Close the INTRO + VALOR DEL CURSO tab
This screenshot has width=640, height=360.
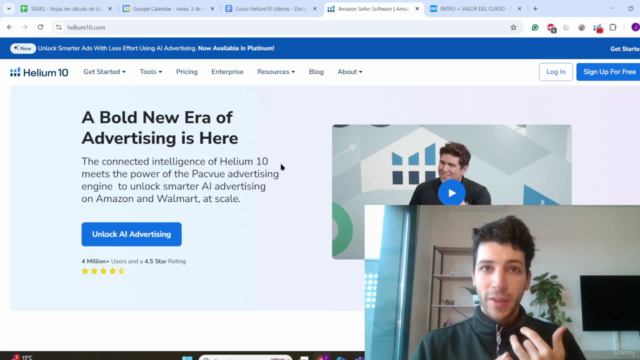pyautogui.click(x=520, y=9)
